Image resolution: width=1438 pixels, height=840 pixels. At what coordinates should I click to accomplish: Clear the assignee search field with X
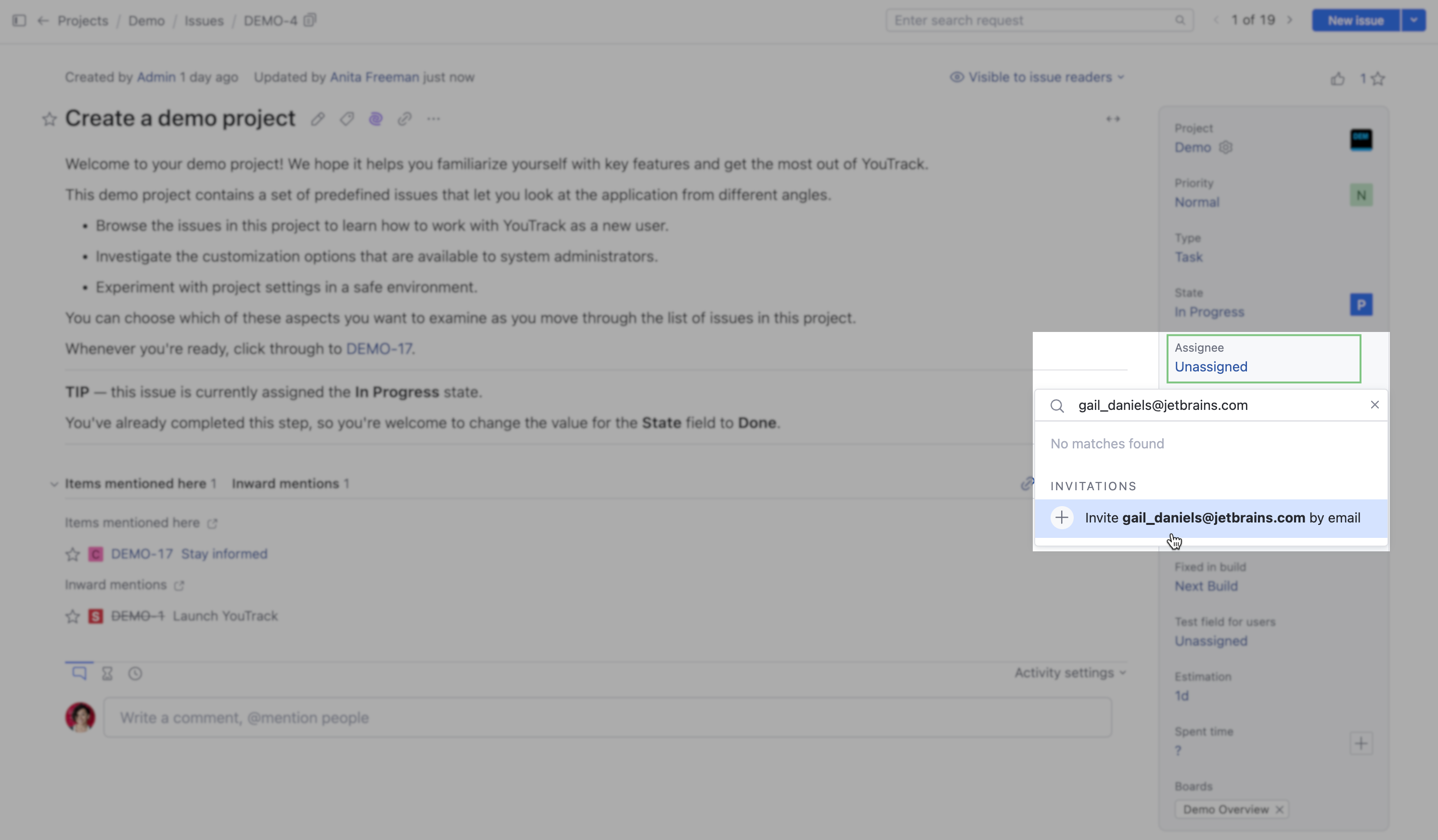(1374, 405)
